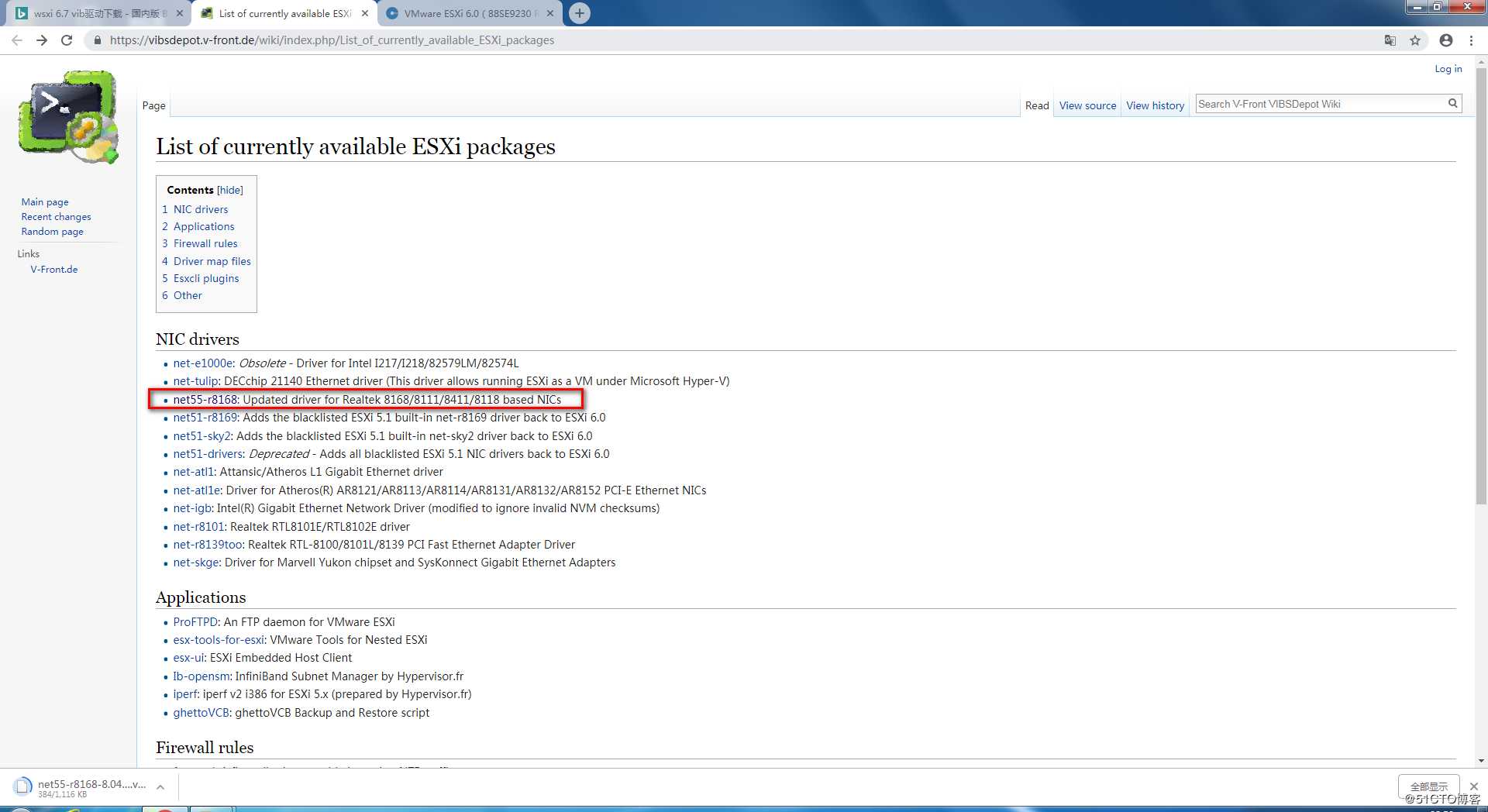Click the wiki search magnifier icon
1488x812 pixels.
pyautogui.click(x=1453, y=103)
